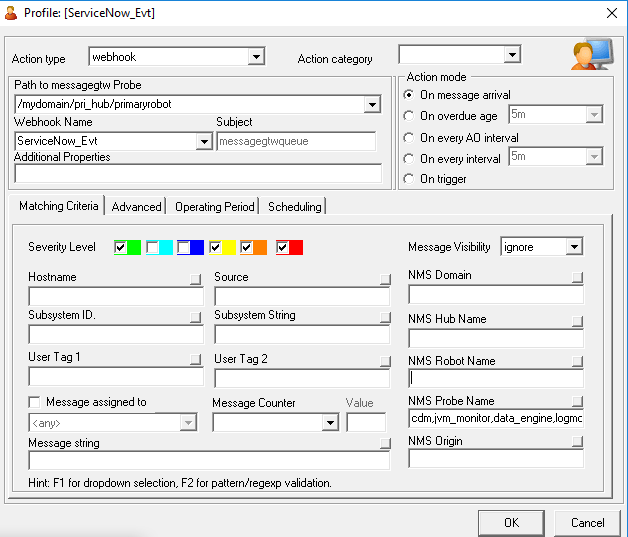Toggle the red severity level swatch
Screen dimensions: 628x537
(x=283, y=247)
